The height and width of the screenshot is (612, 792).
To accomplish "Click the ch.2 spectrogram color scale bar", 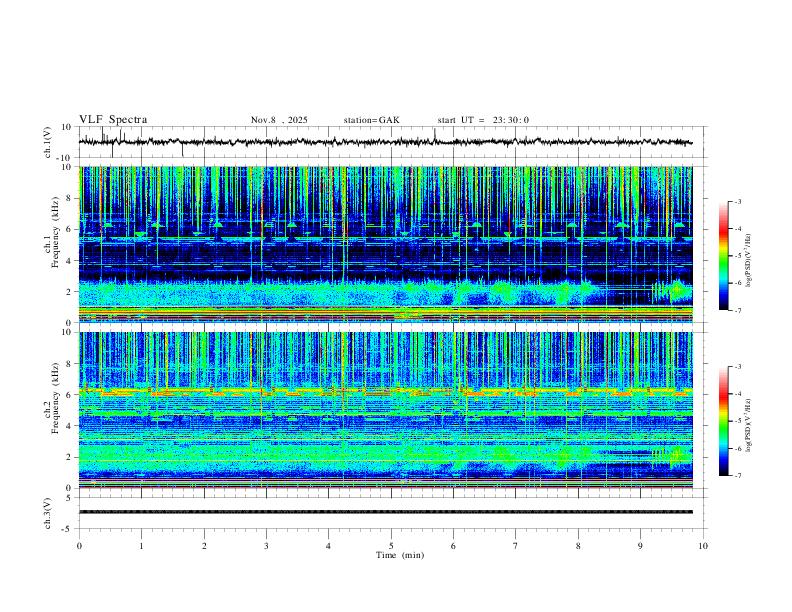I will (723, 421).
